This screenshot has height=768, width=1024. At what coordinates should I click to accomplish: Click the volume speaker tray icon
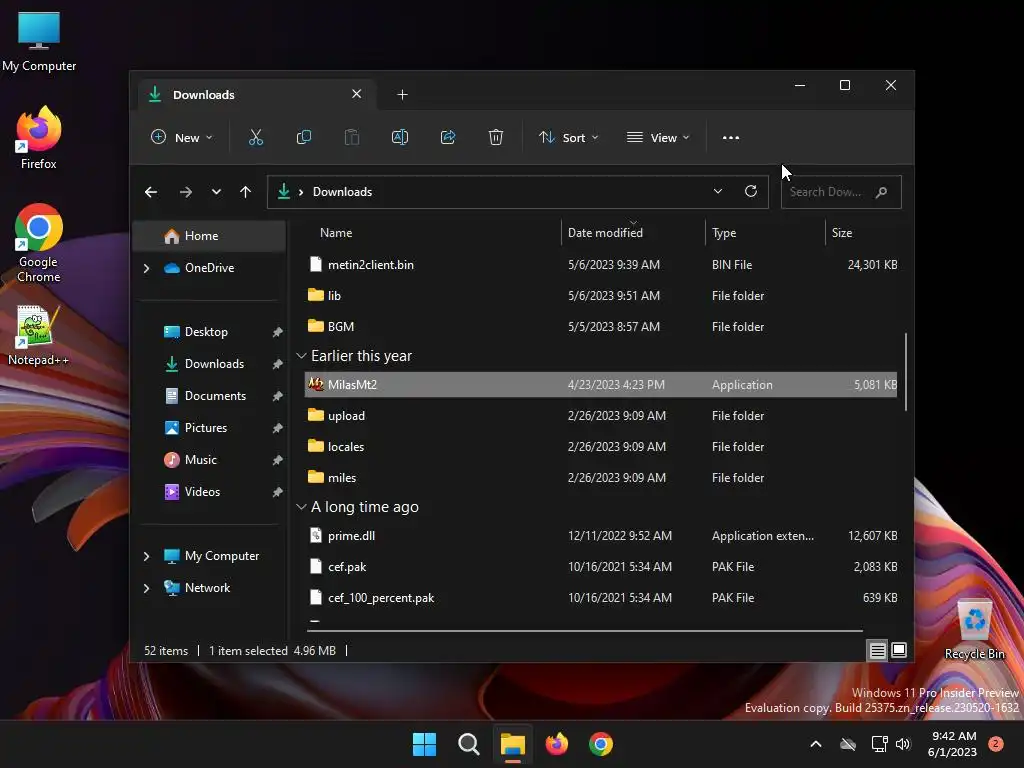click(x=903, y=744)
